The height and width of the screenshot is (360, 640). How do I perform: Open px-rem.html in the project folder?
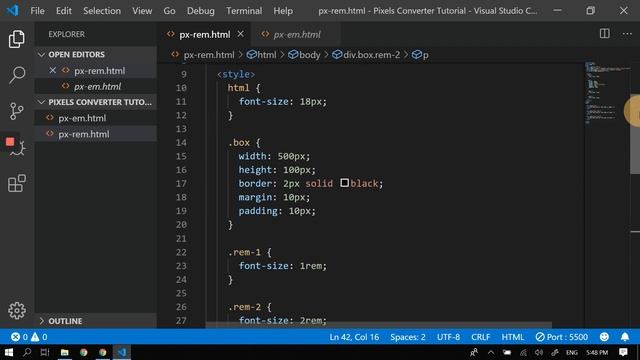[x=96, y=134]
